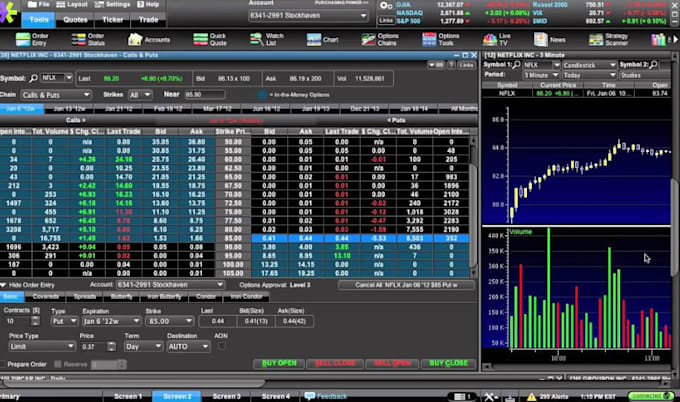
Task: Open the Accounts tool
Action: (x=149, y=39)
